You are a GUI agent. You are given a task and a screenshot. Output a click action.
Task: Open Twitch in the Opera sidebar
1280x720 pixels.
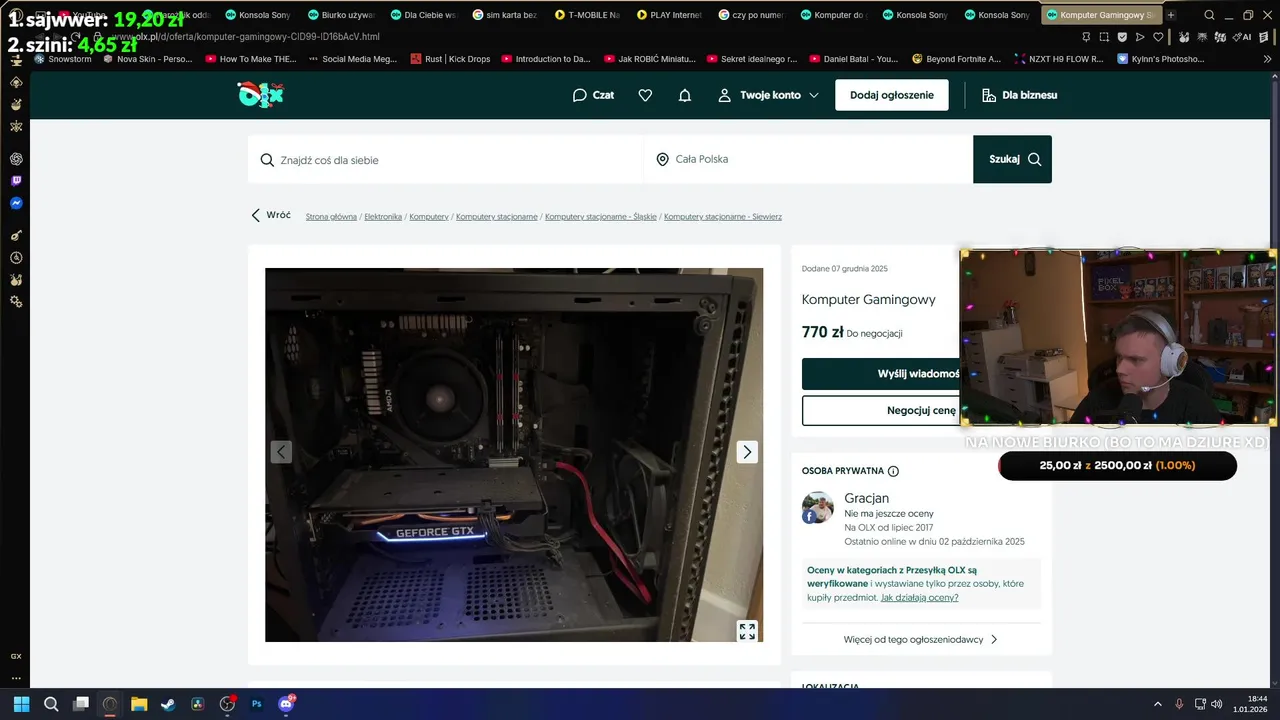click(x=16, y=181)
